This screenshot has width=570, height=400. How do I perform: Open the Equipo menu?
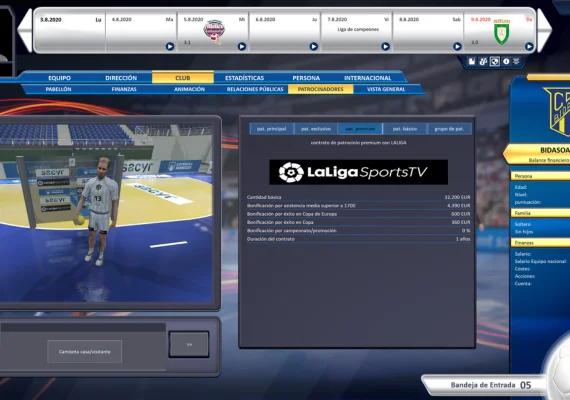click(x=60, y=78)
